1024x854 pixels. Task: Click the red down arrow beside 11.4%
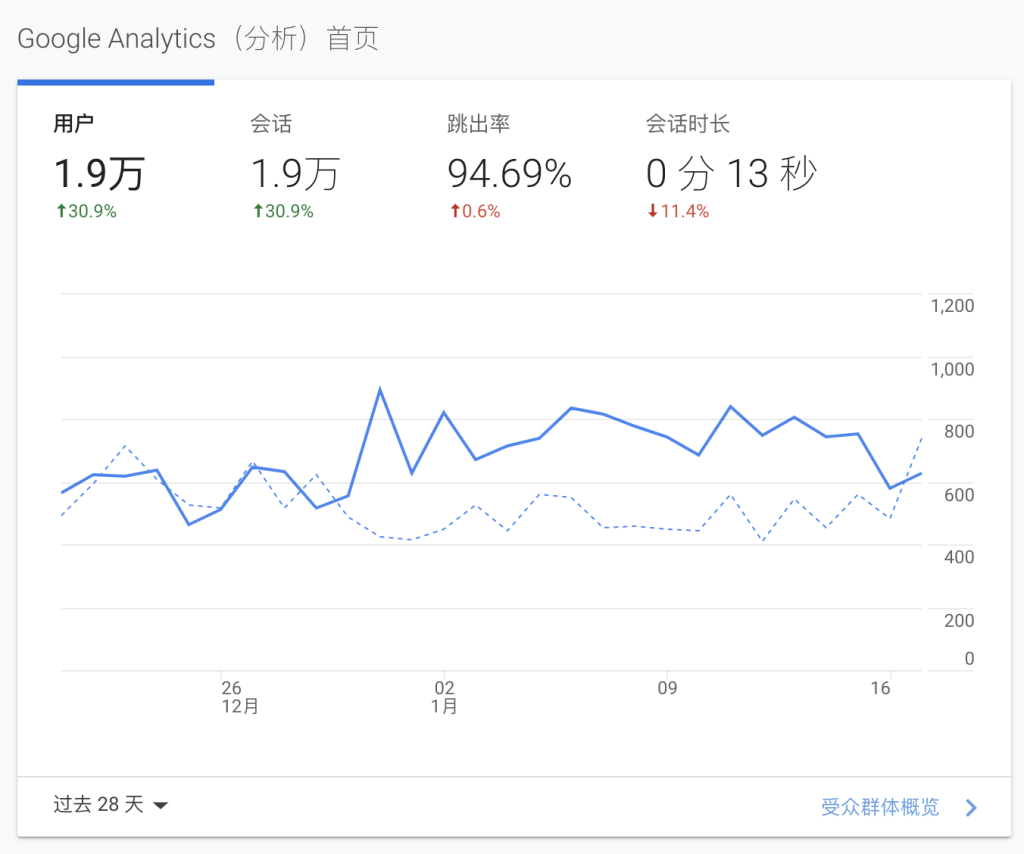coord(653,211)
